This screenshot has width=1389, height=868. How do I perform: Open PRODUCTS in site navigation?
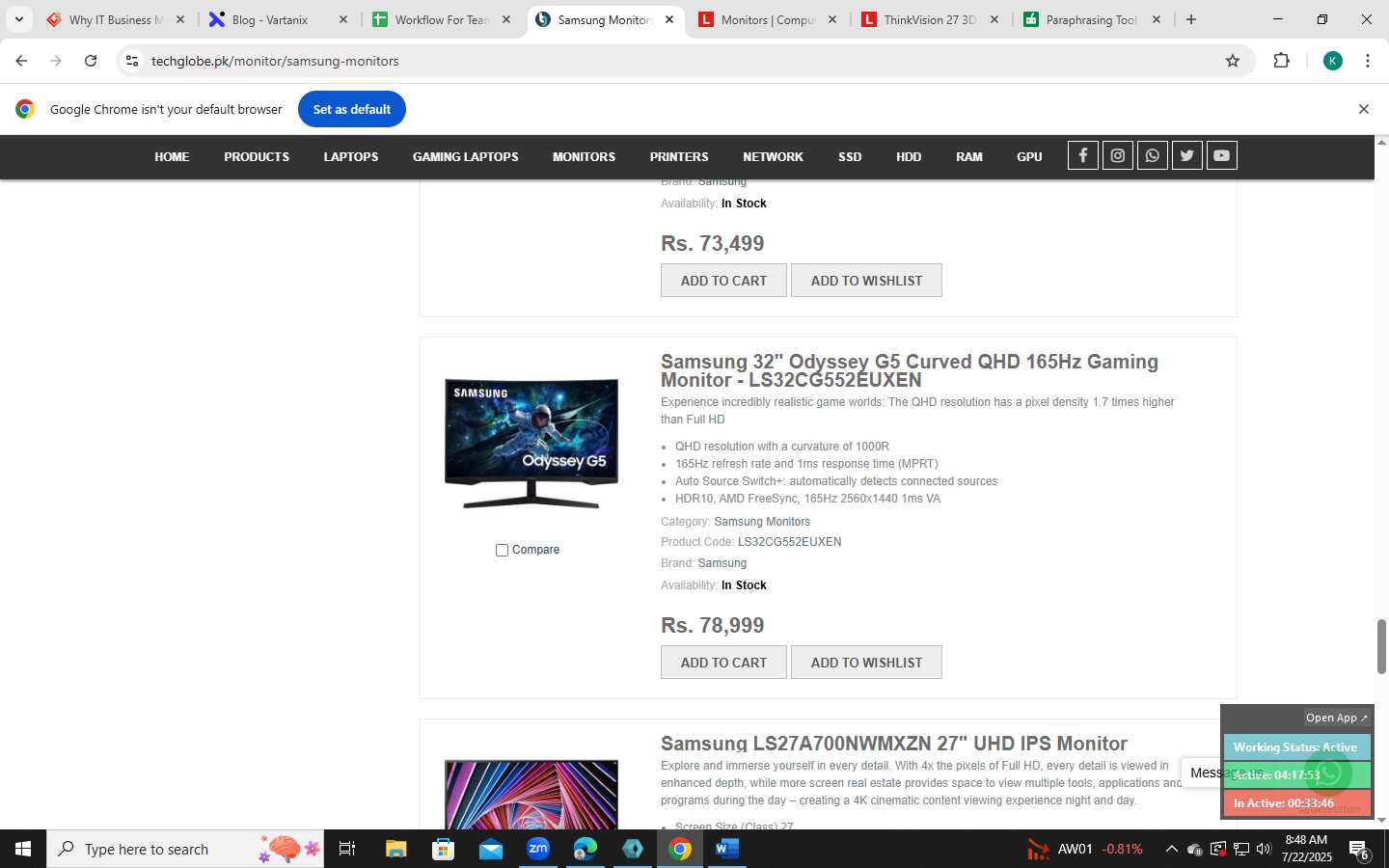click(x=257, y=156)
